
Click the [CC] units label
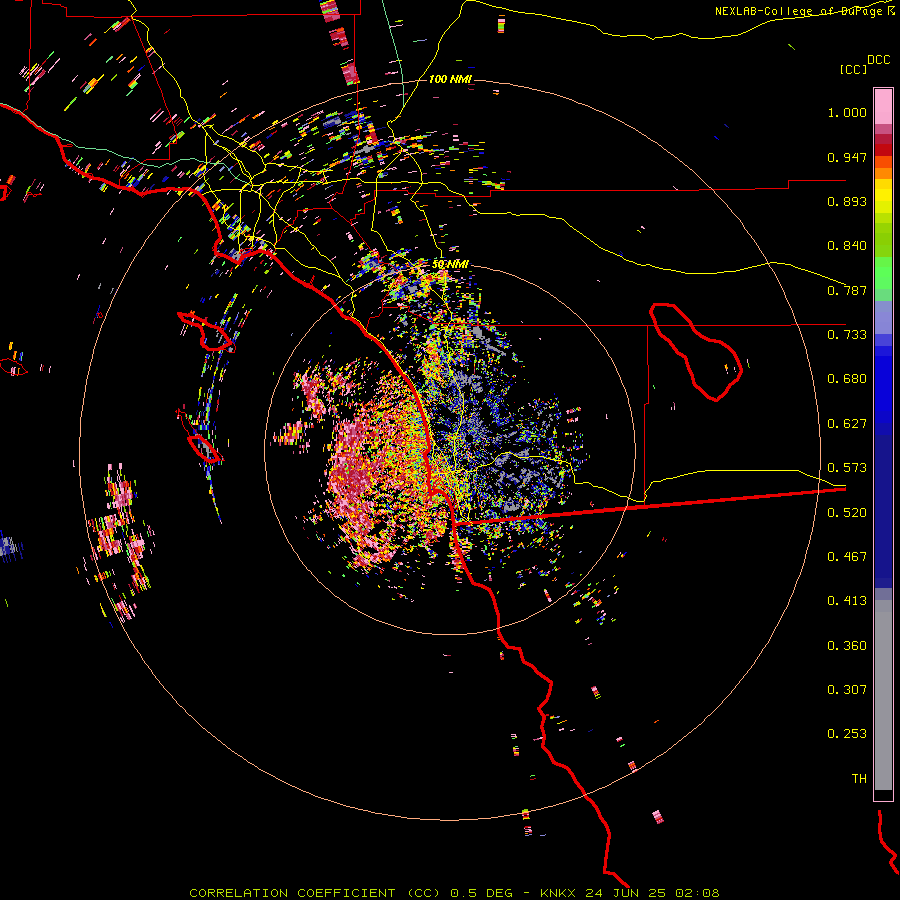pos(853,69)
